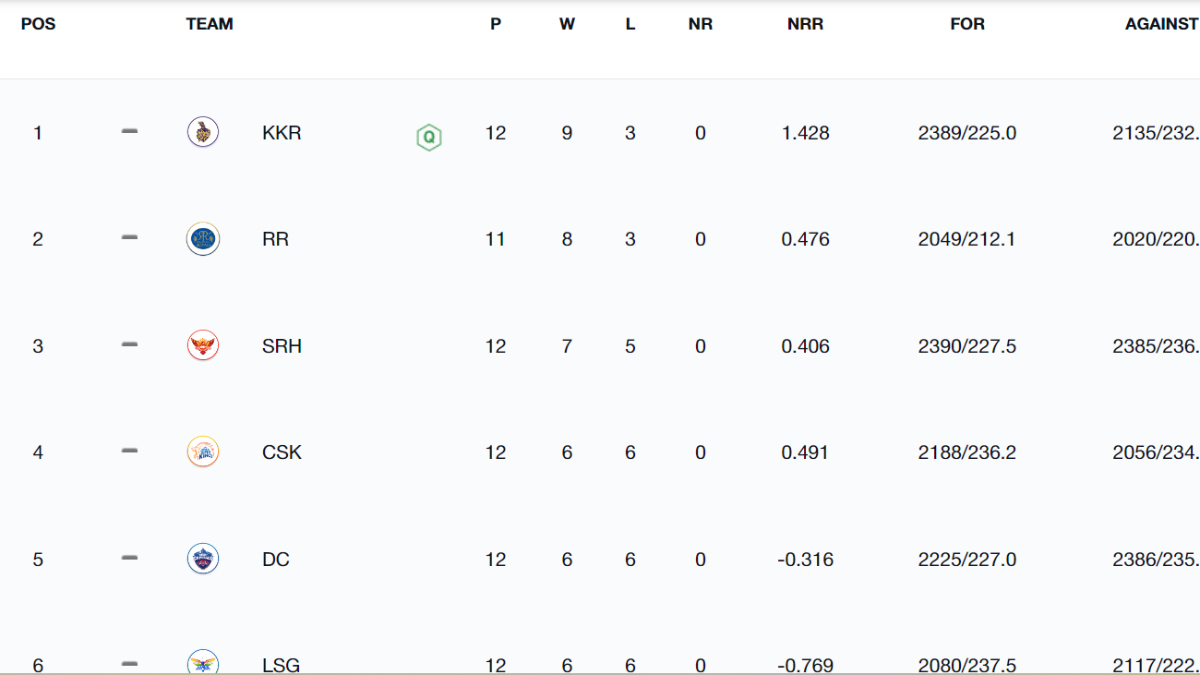Click the CSK team logo icon
Screen dimensions: 1200x675
pos(203,452)
